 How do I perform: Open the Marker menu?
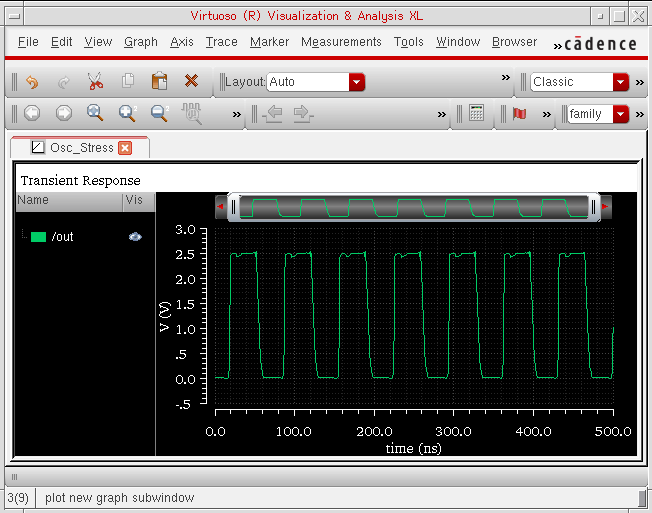point(269,42)
